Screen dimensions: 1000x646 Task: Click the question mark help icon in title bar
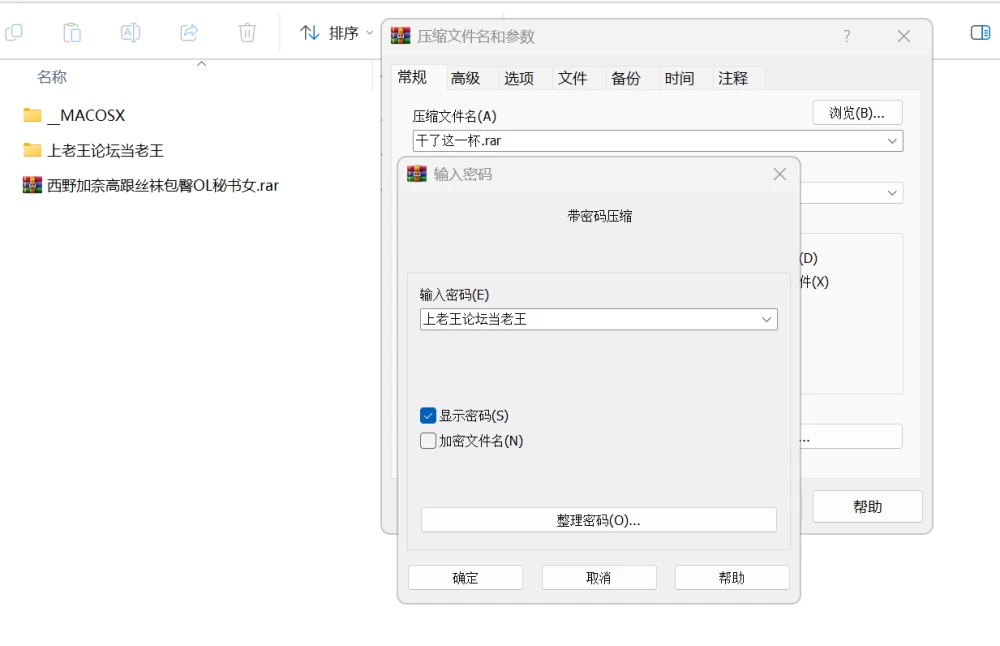846,36
